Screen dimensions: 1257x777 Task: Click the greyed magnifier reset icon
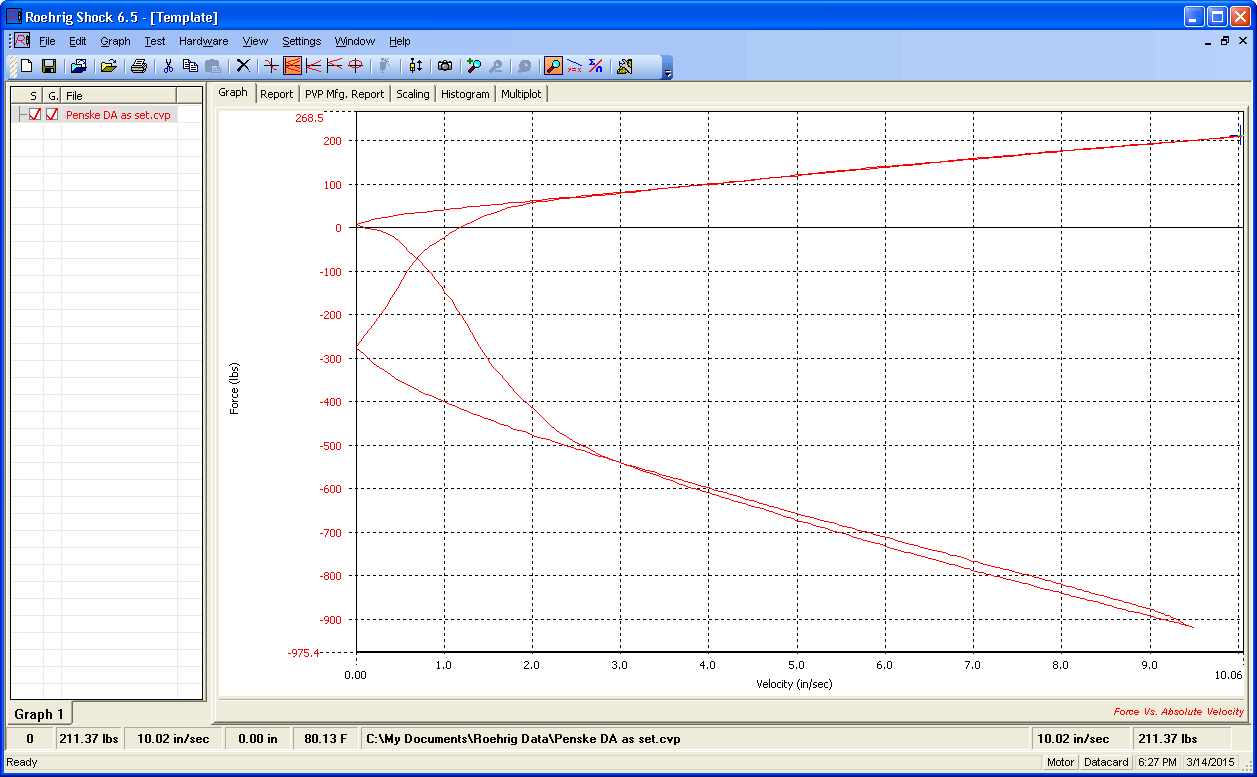[x=524, y=66]
